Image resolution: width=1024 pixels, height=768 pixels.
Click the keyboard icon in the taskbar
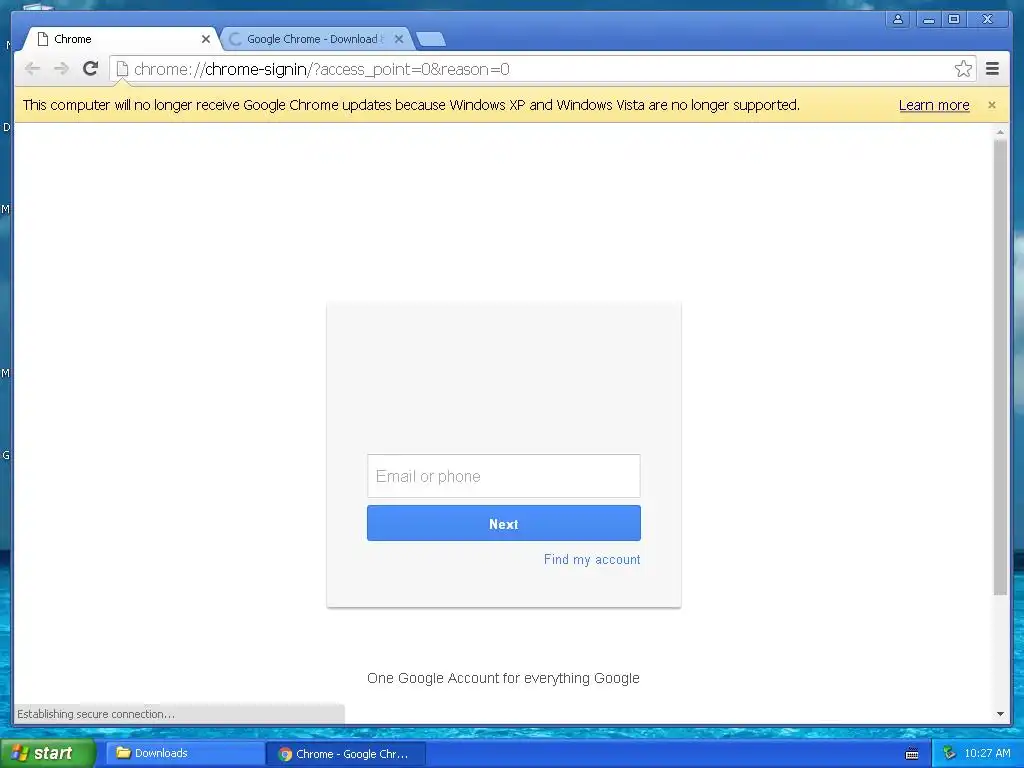(912, 754)
